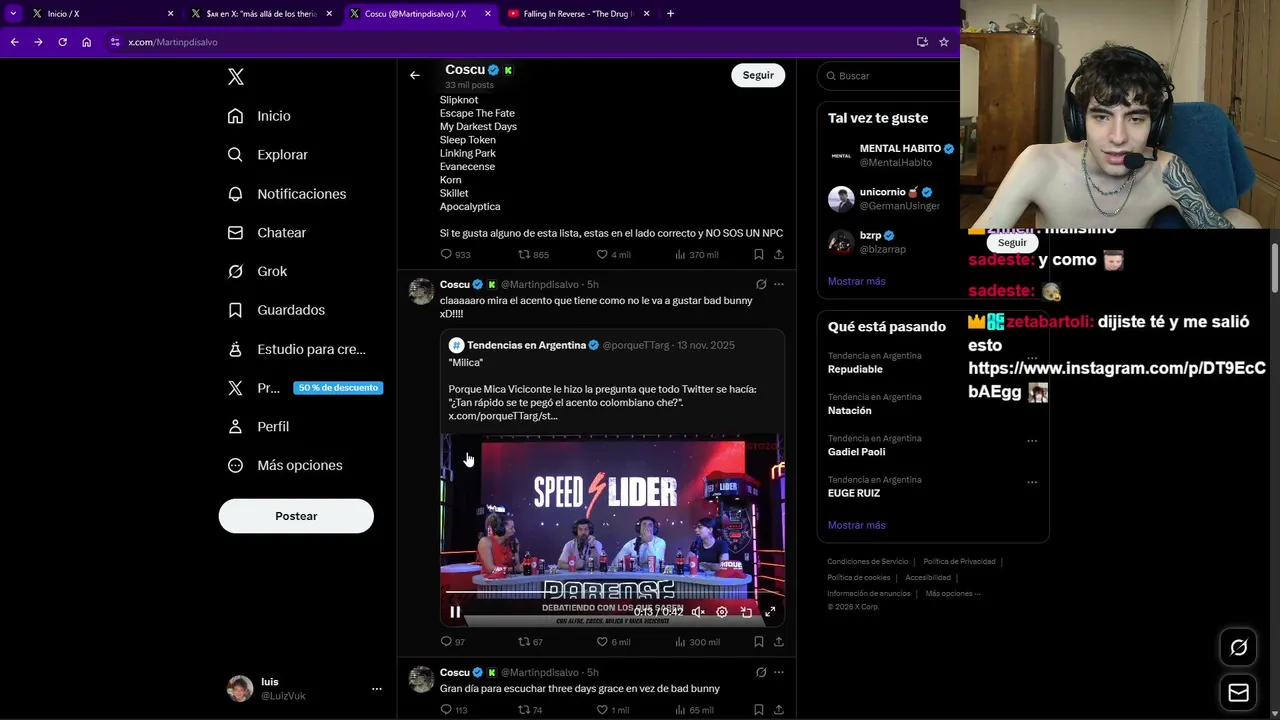Focus the Buscar search field
Viewport: 1280px width, 720px height.
890,76
